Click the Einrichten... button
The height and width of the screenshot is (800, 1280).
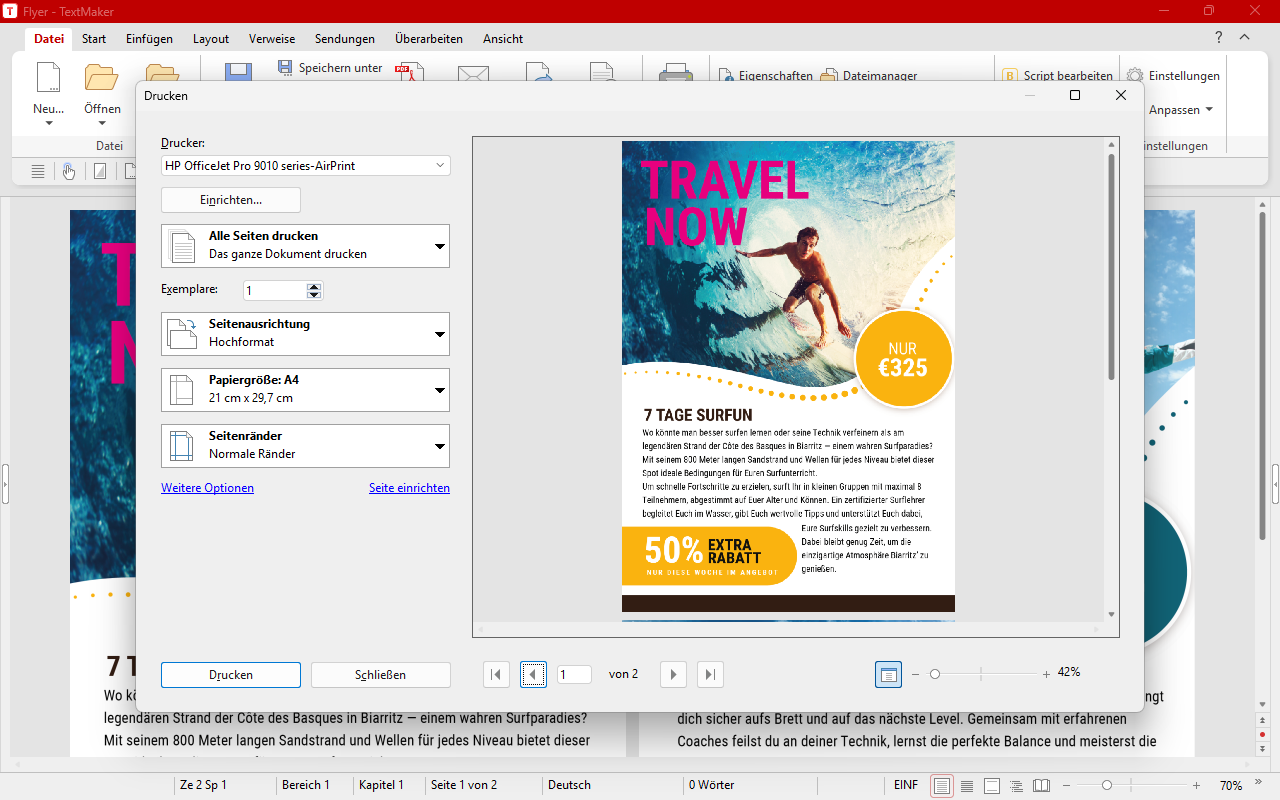231,200
